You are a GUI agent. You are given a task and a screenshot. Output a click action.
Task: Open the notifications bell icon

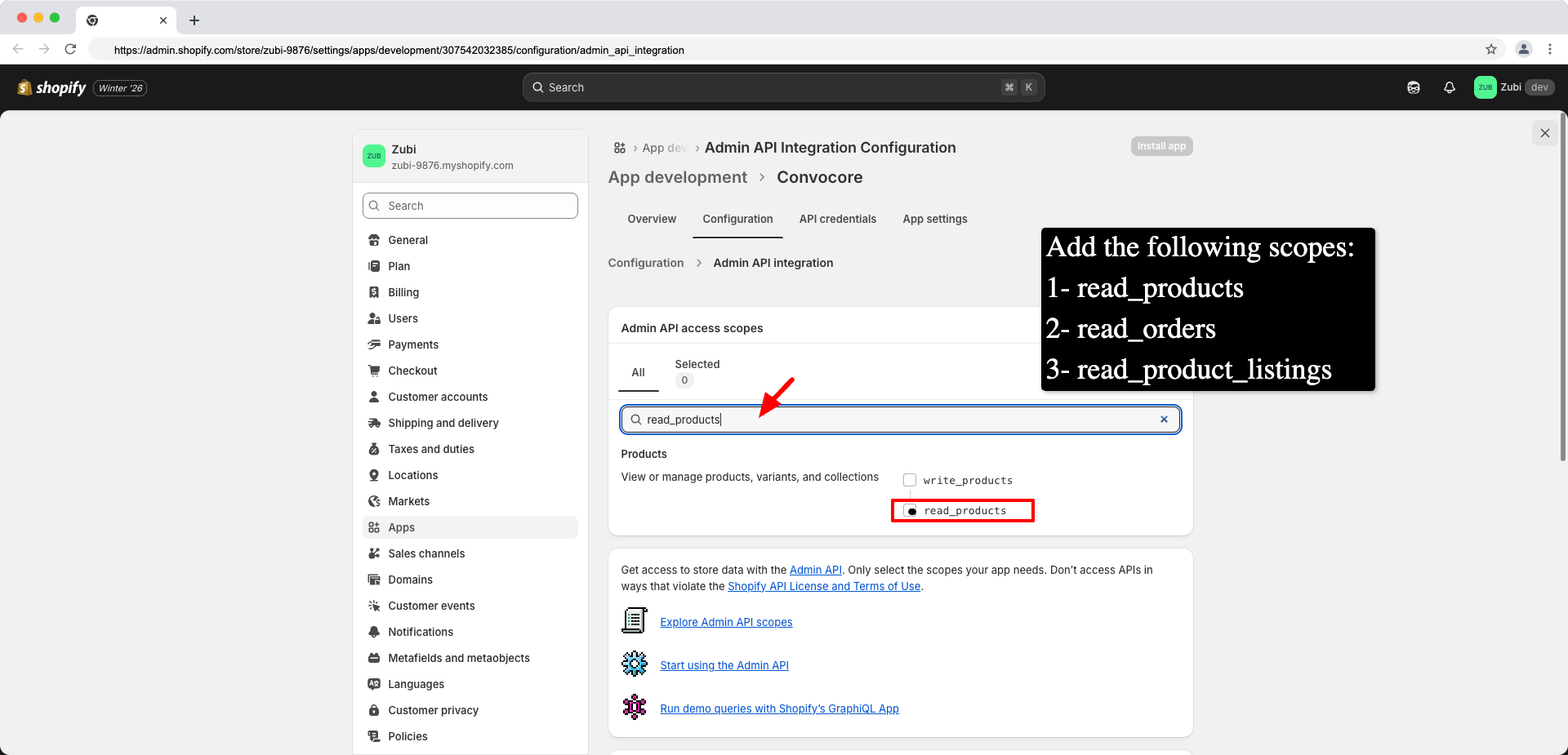pyautogui.click(x=1450, y=87)
